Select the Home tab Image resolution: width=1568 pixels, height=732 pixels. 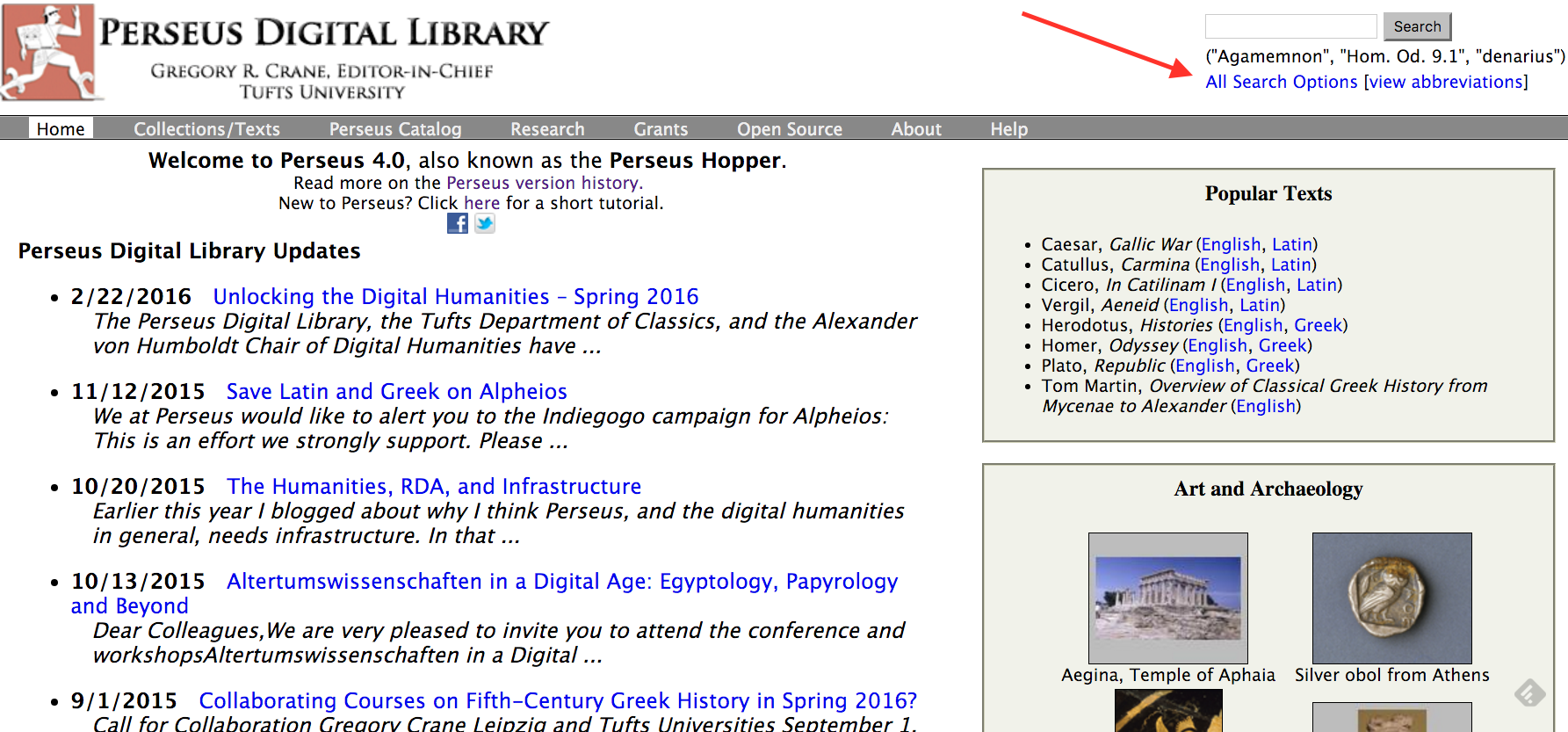tap(61, 129)
